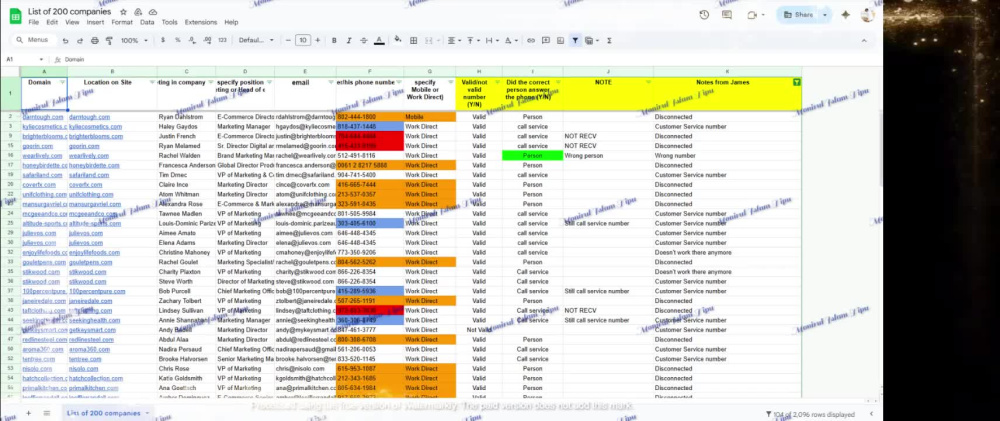
Task: Increase decimal places icon
Action: 207,40
